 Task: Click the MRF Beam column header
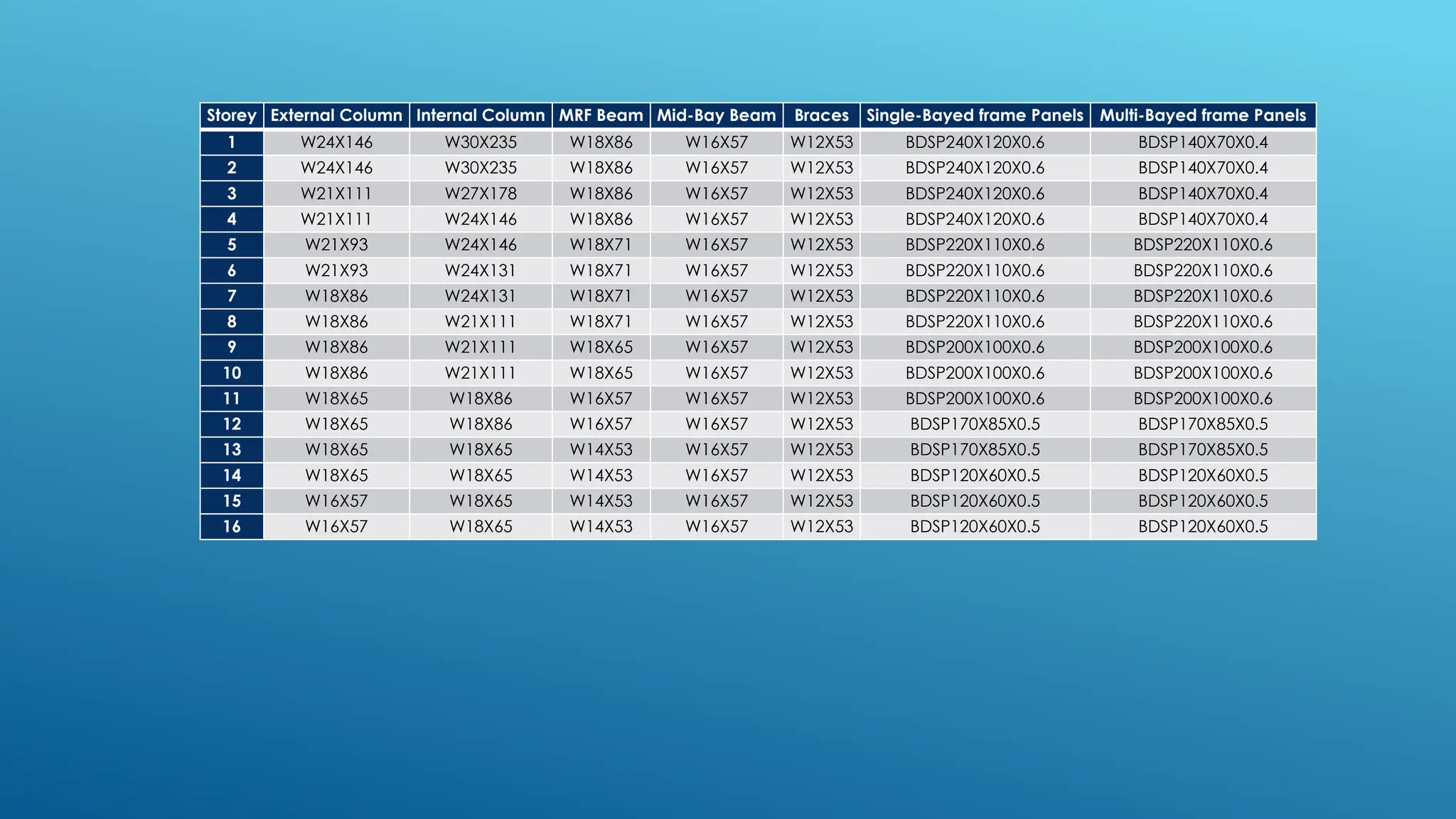coord(601,115)
